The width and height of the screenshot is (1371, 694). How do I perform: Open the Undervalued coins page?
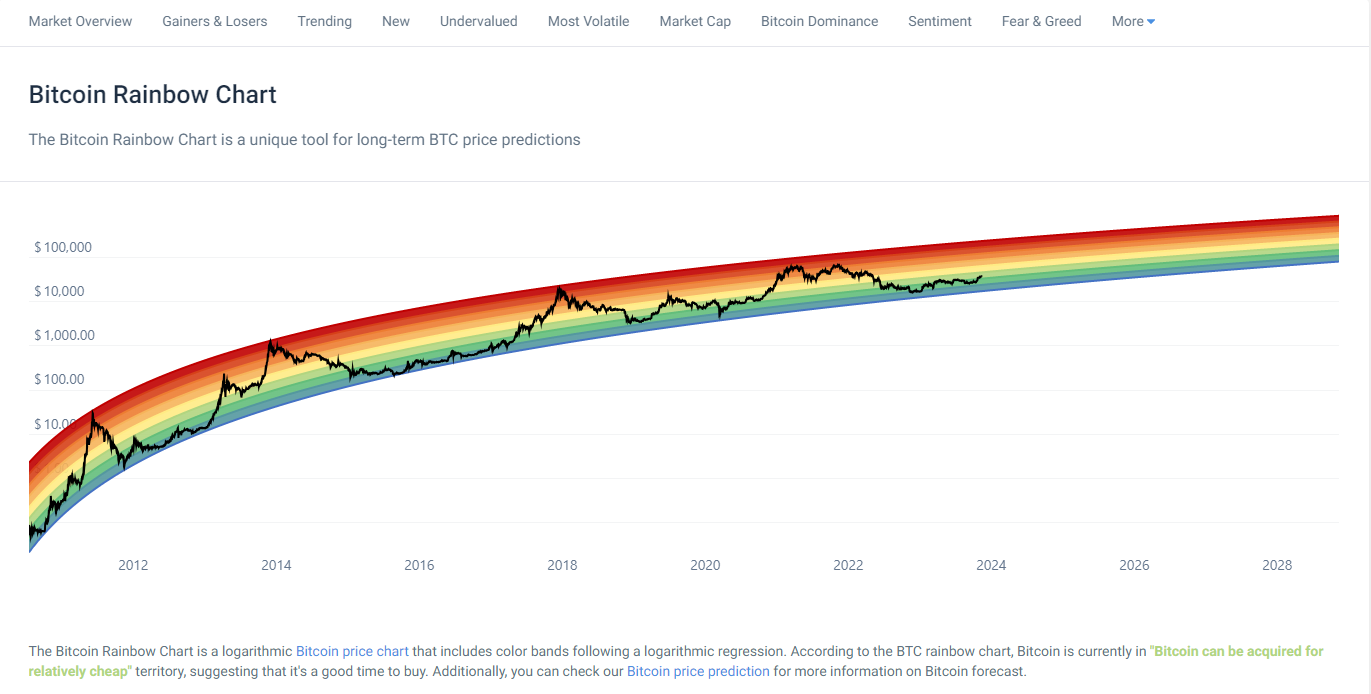[478, 21]
